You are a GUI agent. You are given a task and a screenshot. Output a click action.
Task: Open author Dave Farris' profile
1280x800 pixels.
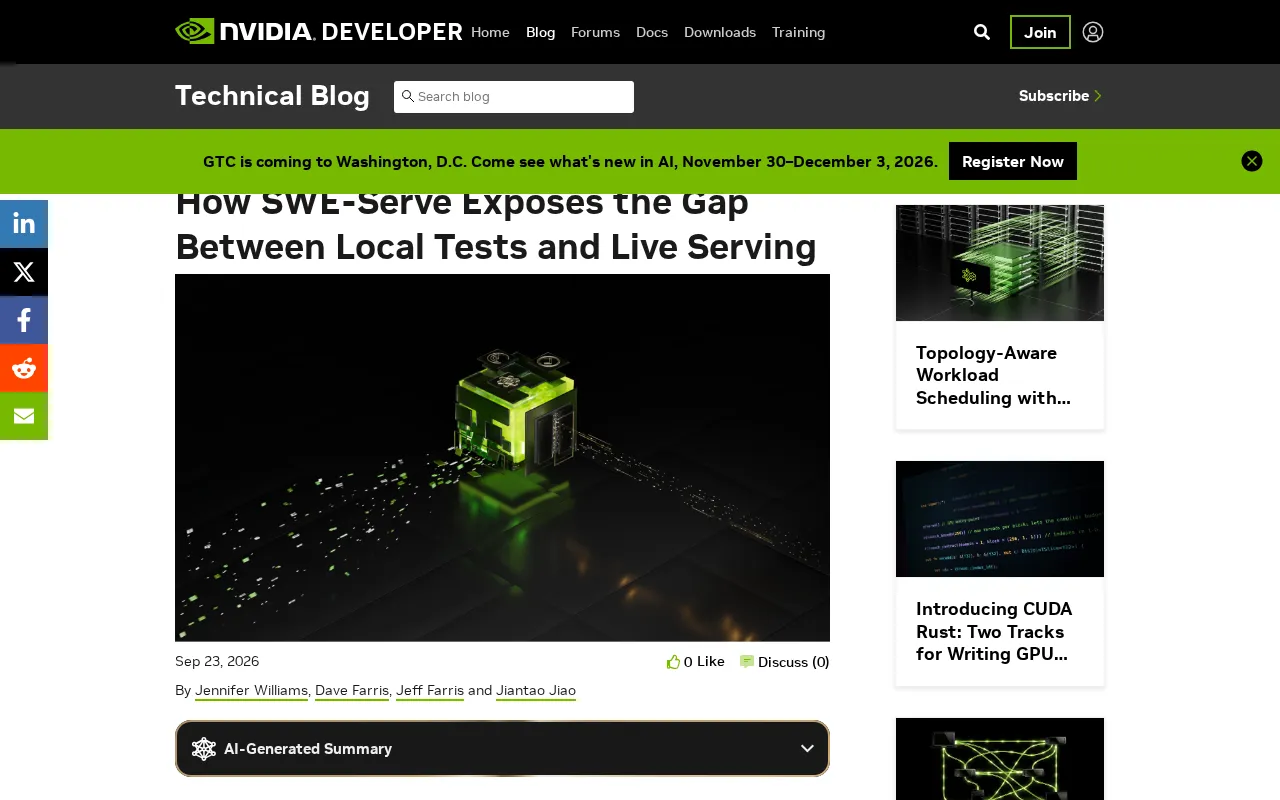352,690
